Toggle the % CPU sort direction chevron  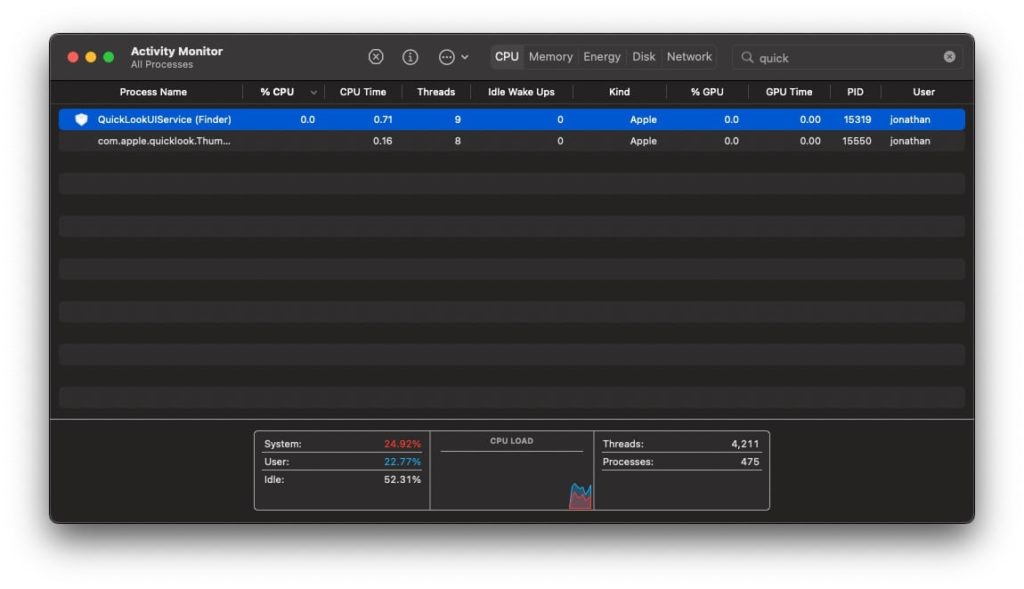tap(313, 93)
